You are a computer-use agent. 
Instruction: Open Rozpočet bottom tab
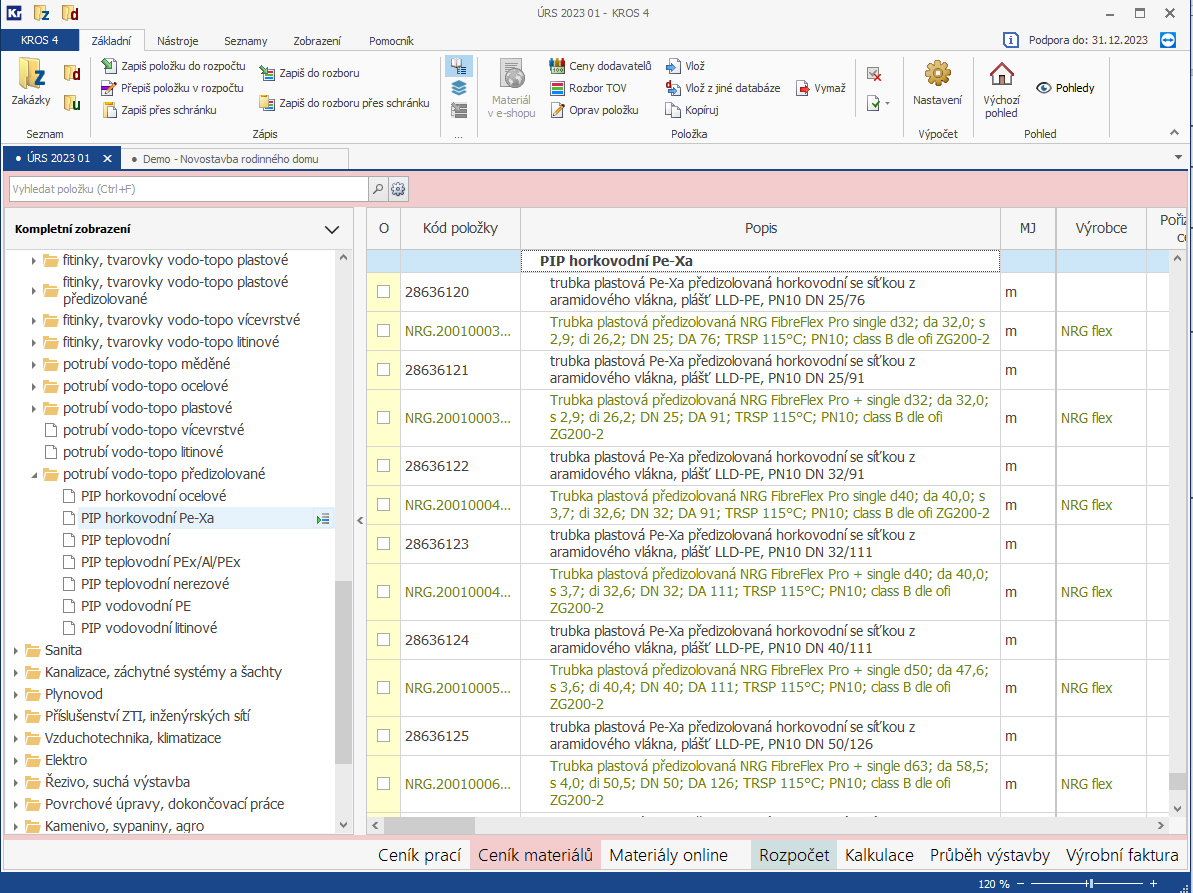pos(794,856)
